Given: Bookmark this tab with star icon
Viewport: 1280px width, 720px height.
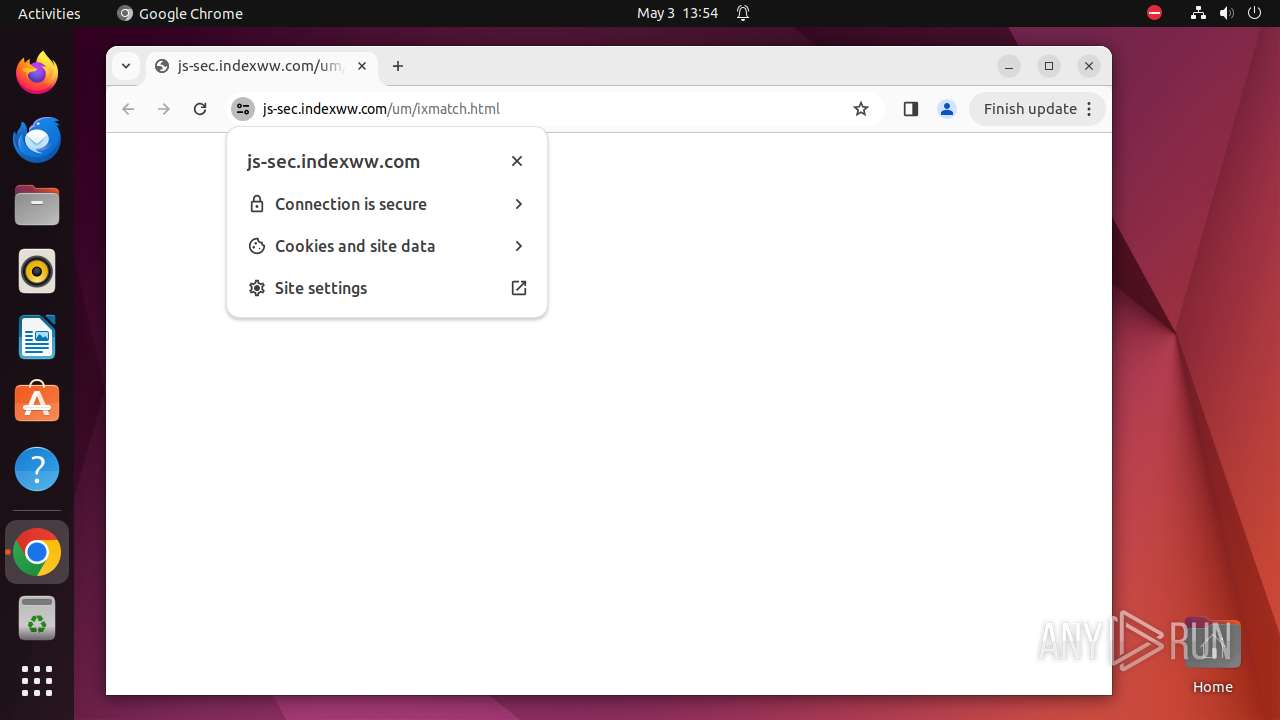Looking at the screenshot, I should click(x=861, y=109).
